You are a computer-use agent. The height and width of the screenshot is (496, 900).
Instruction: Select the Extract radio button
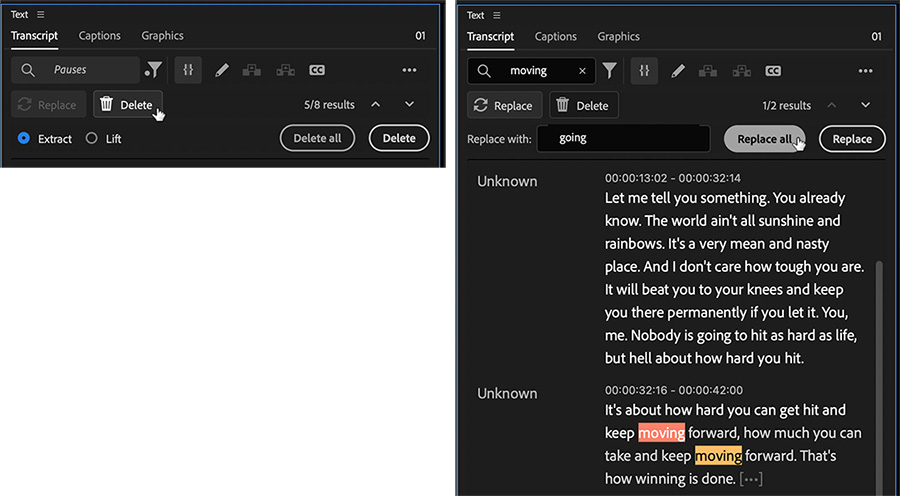tap(24, 138)
